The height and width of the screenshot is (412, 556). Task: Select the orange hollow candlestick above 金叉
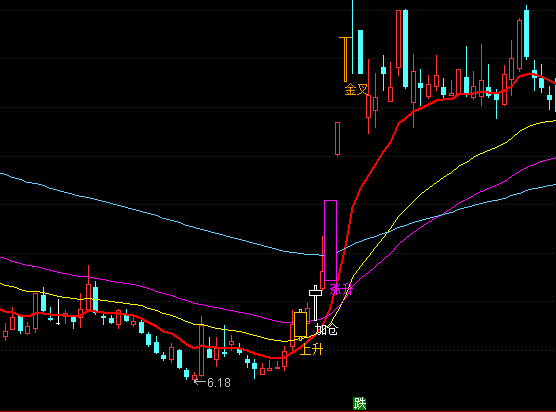pos(345,59)
